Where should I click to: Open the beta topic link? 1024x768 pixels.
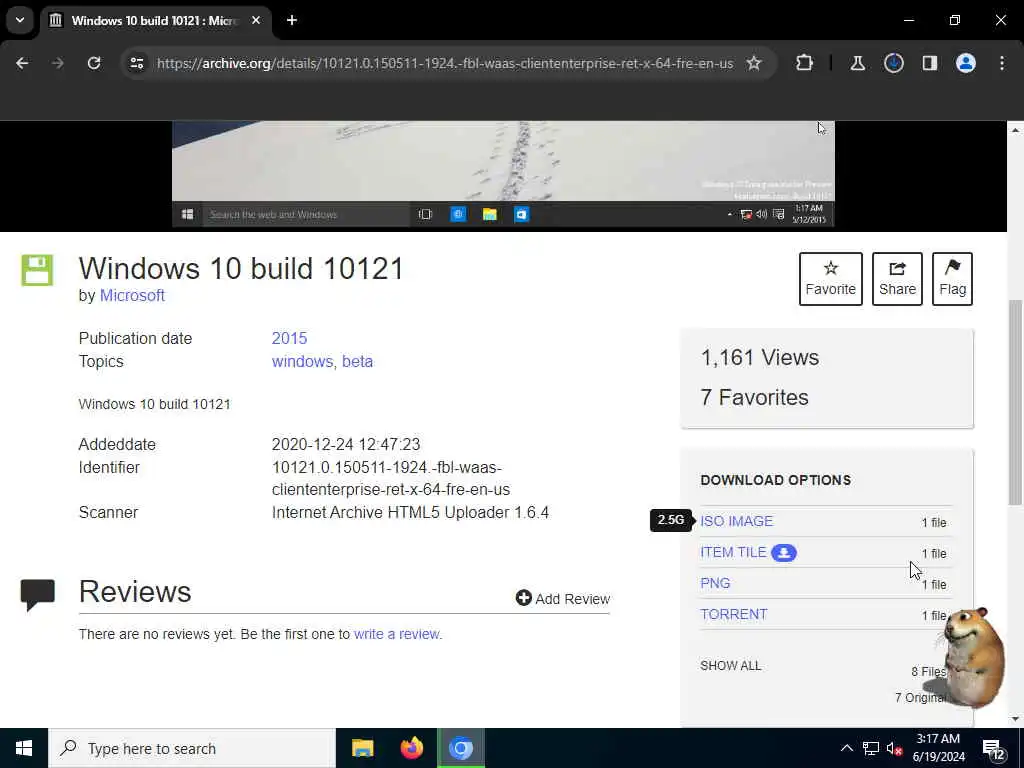[357, 362]
